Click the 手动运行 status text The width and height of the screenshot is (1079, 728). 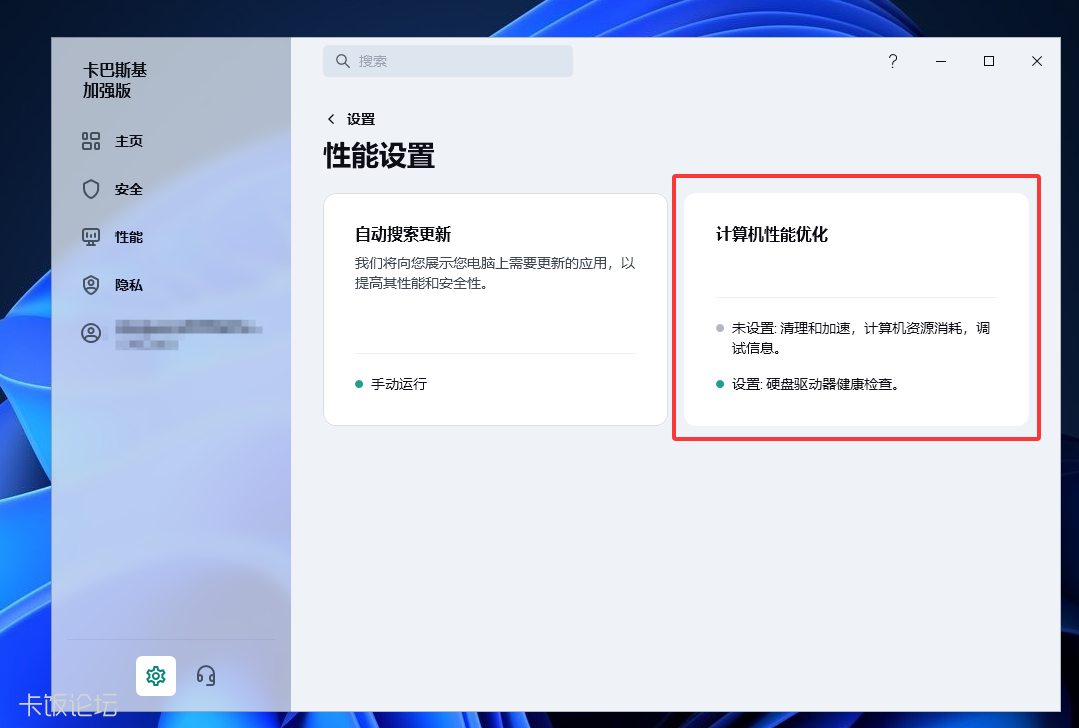pos(398,384)
